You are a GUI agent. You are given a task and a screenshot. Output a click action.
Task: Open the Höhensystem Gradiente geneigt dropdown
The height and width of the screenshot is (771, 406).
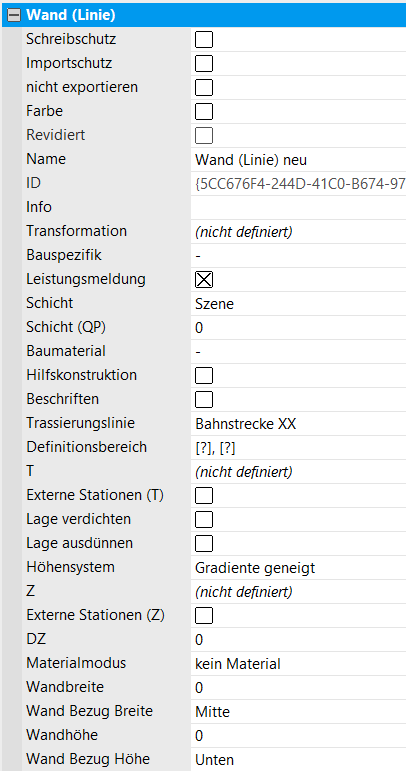pyautogui.click(x=298, y=568)
